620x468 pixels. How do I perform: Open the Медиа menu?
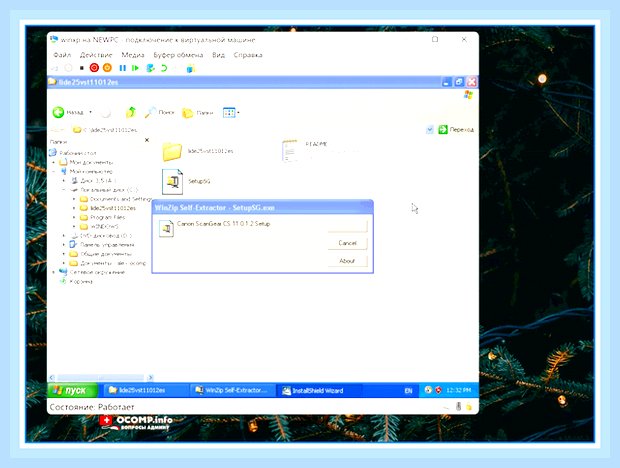(x=133, y=55)
